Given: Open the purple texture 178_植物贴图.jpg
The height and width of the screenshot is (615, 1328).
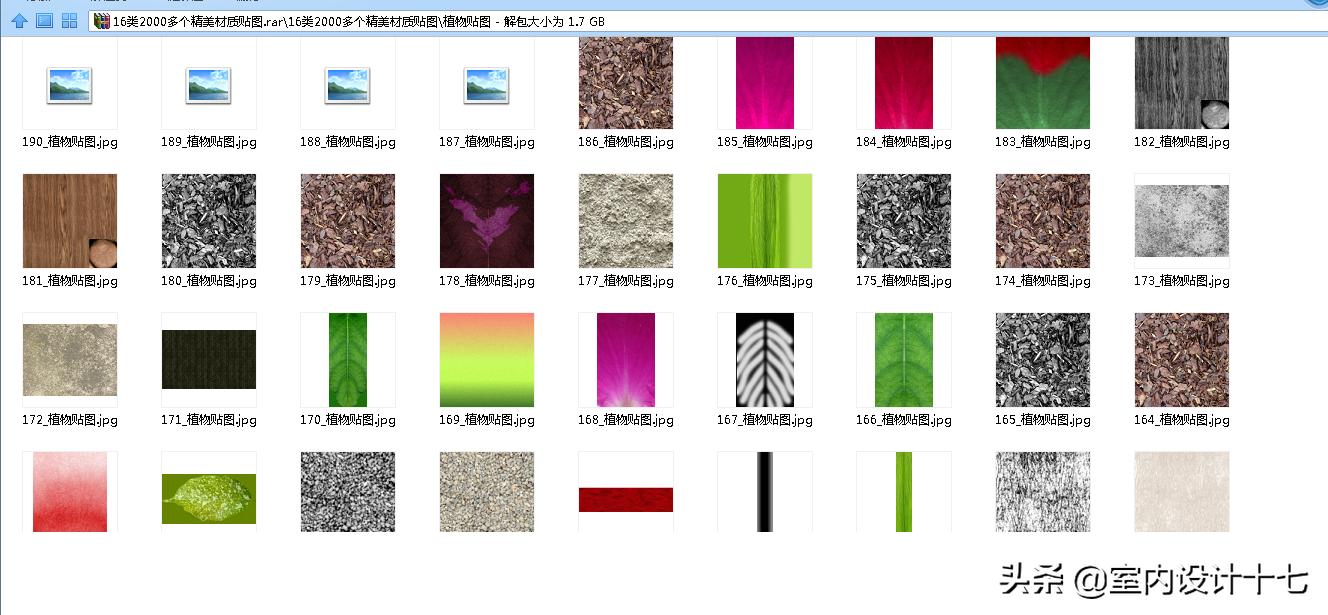Looking at the screenshot, I should click(x=486, y=221).
